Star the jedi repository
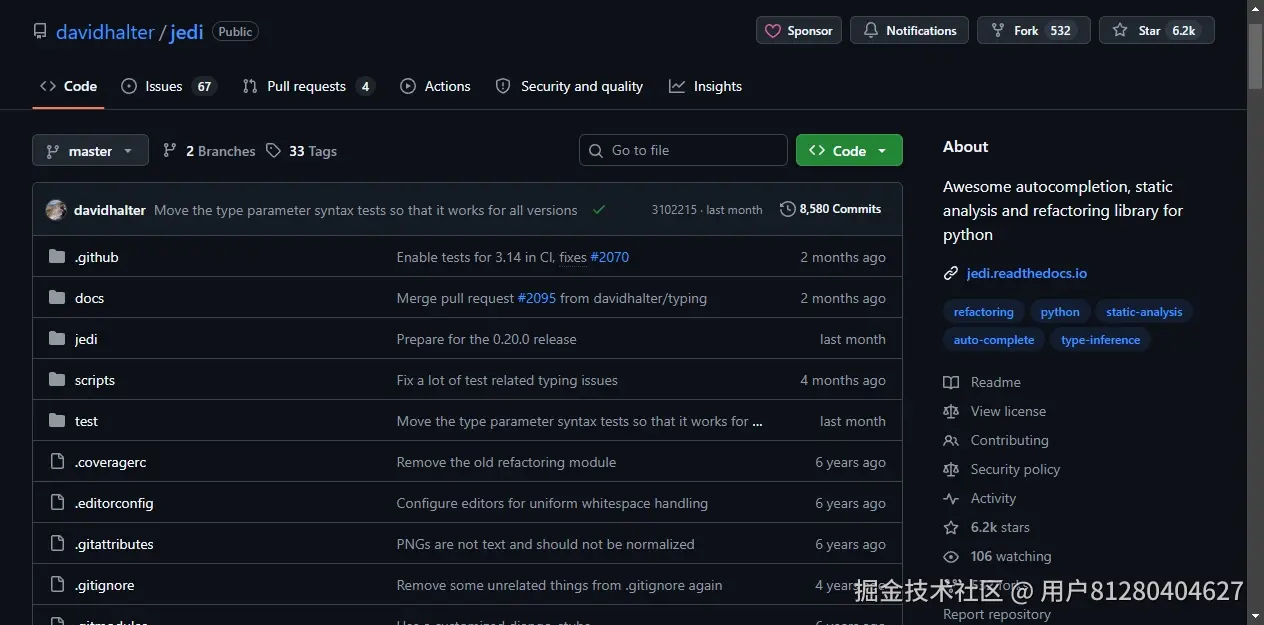 pyautogui.click(x=1157, y=31)
